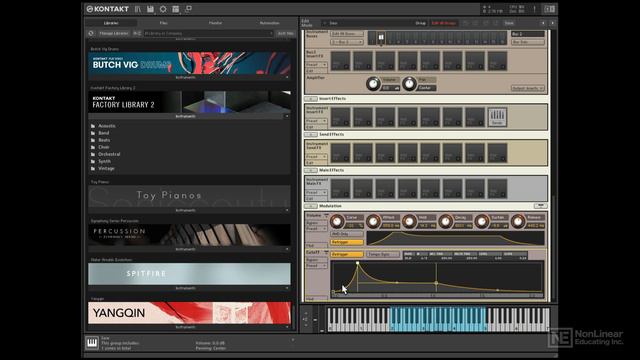Open the Instrument Send FX Preset dropdown

(x=316, y=157)
